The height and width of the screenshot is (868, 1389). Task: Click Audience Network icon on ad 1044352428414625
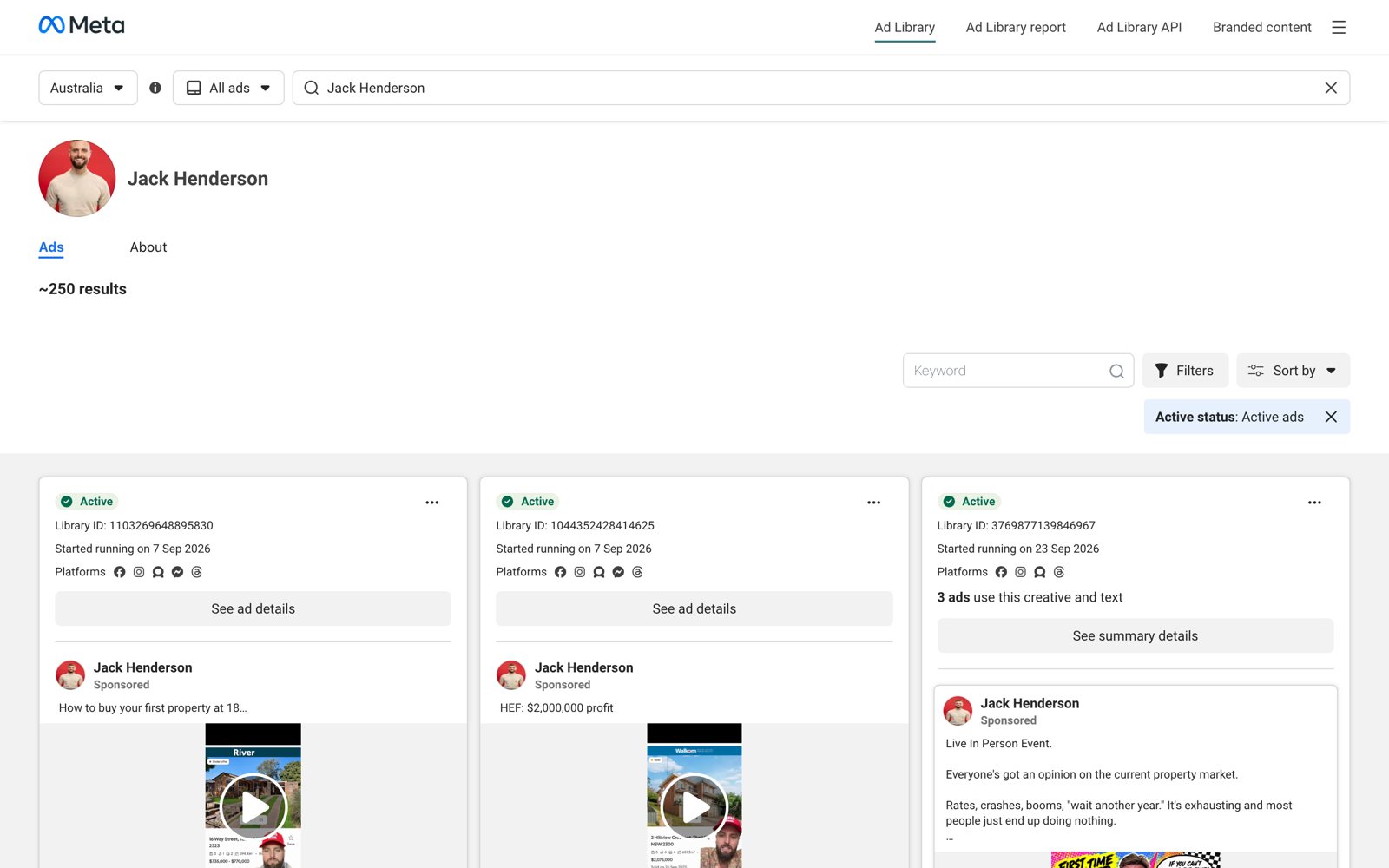(599, 572)
